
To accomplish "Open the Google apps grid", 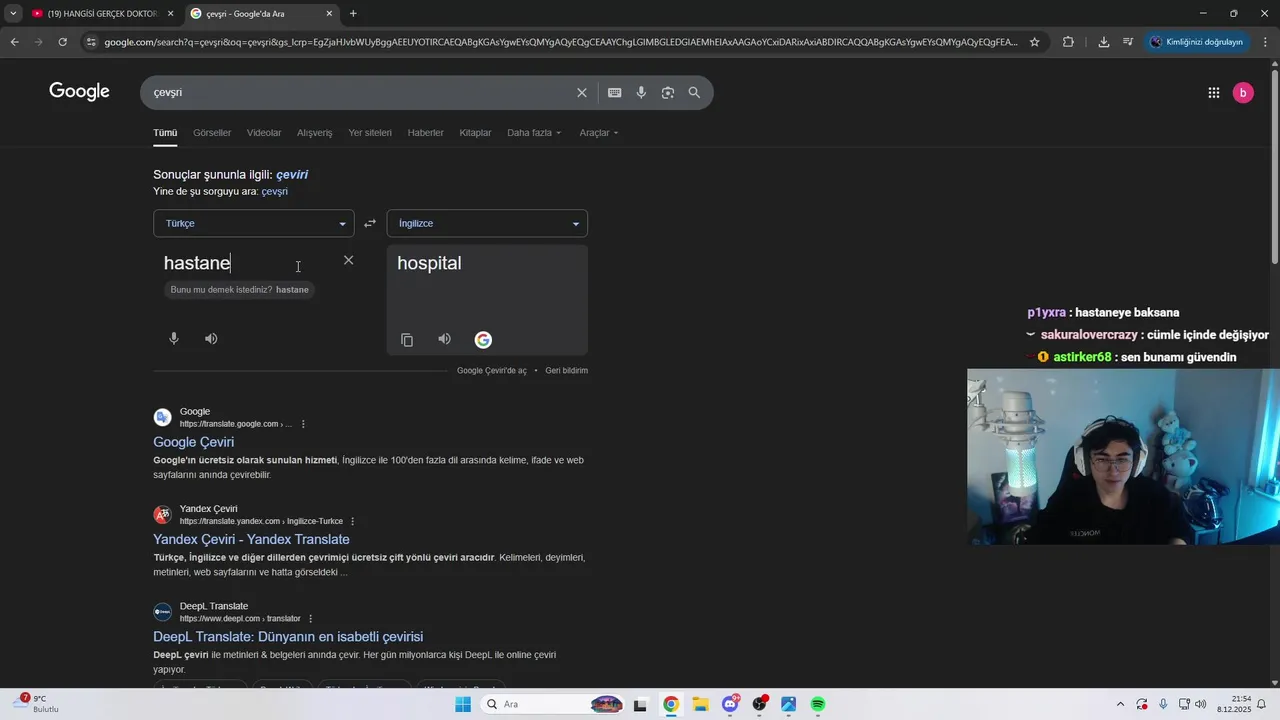I will [x=1213, y=92].
